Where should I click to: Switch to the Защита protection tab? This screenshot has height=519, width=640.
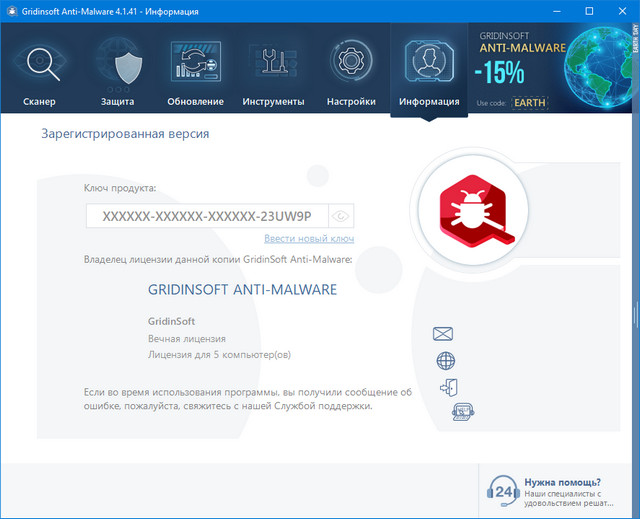point(117,70)
